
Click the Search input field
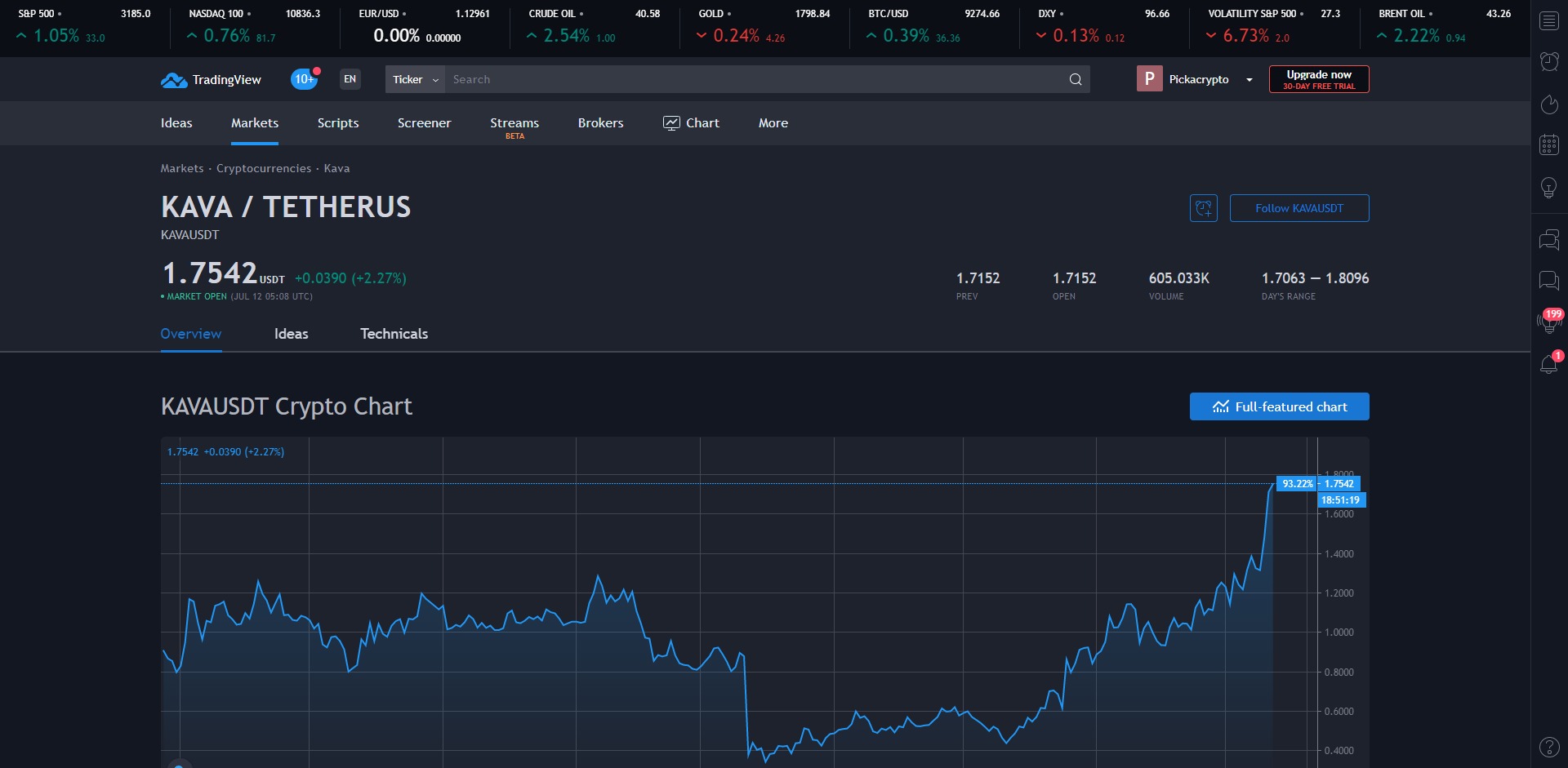[x=755, y=79]
